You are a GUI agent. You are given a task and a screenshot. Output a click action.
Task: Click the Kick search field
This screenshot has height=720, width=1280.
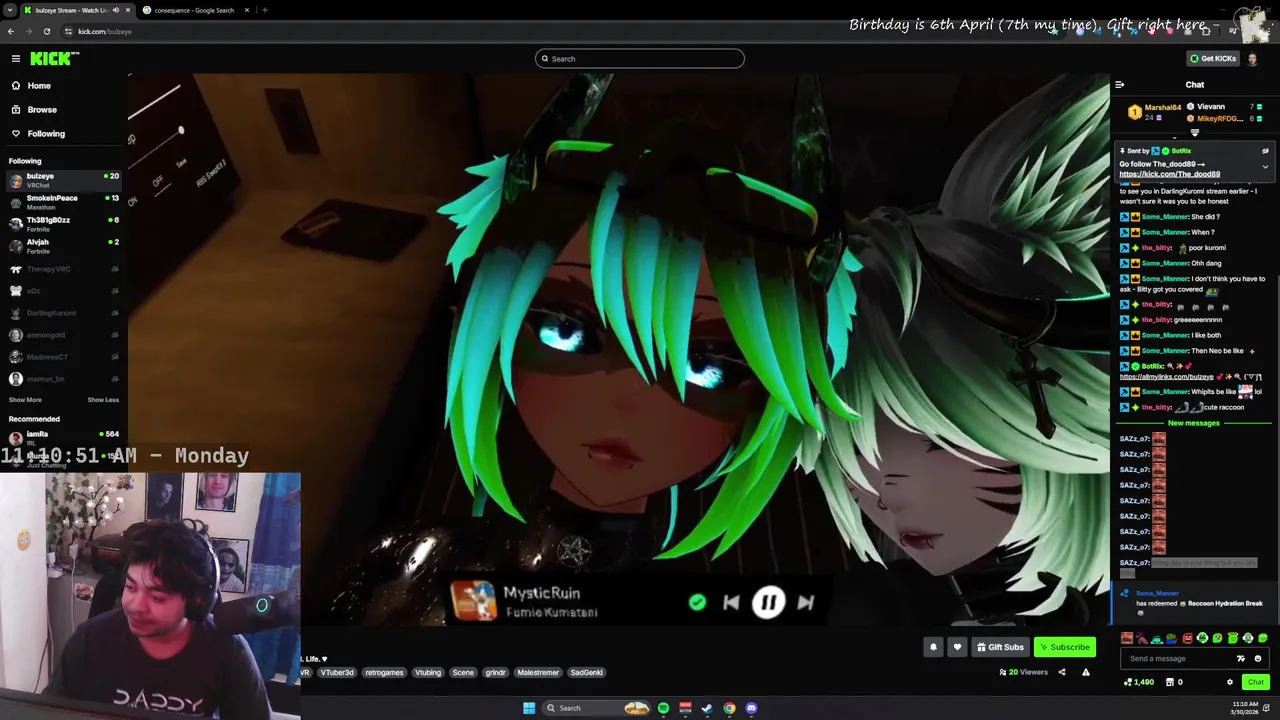pyautogui.click(x=640, y=59)
